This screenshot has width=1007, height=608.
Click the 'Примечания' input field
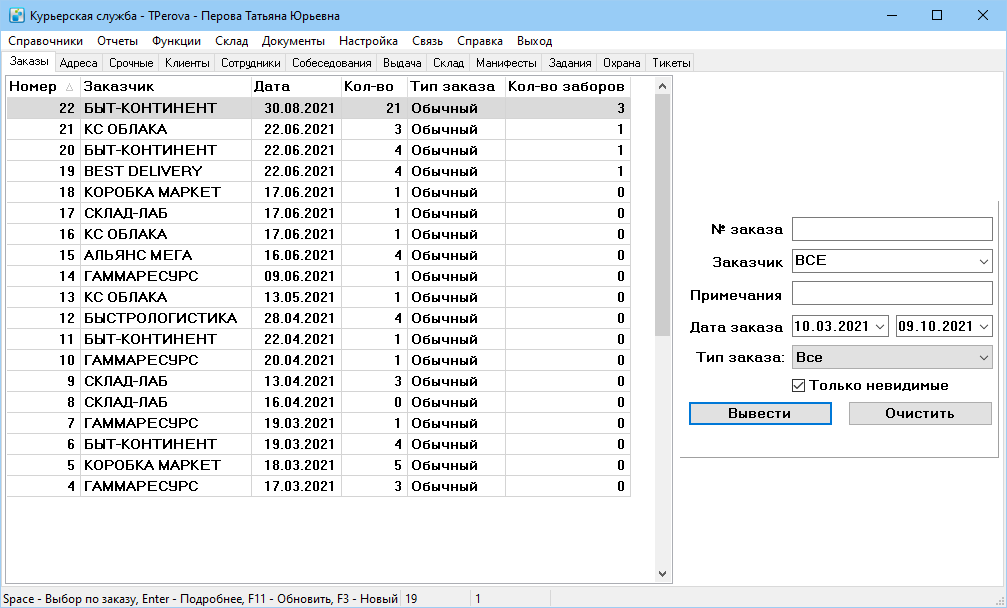click(x=892, y=294)
